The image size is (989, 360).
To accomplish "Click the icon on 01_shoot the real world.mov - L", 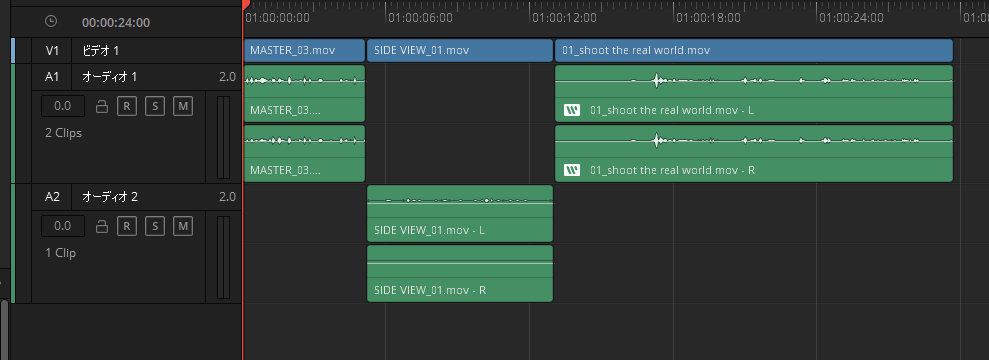I will [572, 110].
